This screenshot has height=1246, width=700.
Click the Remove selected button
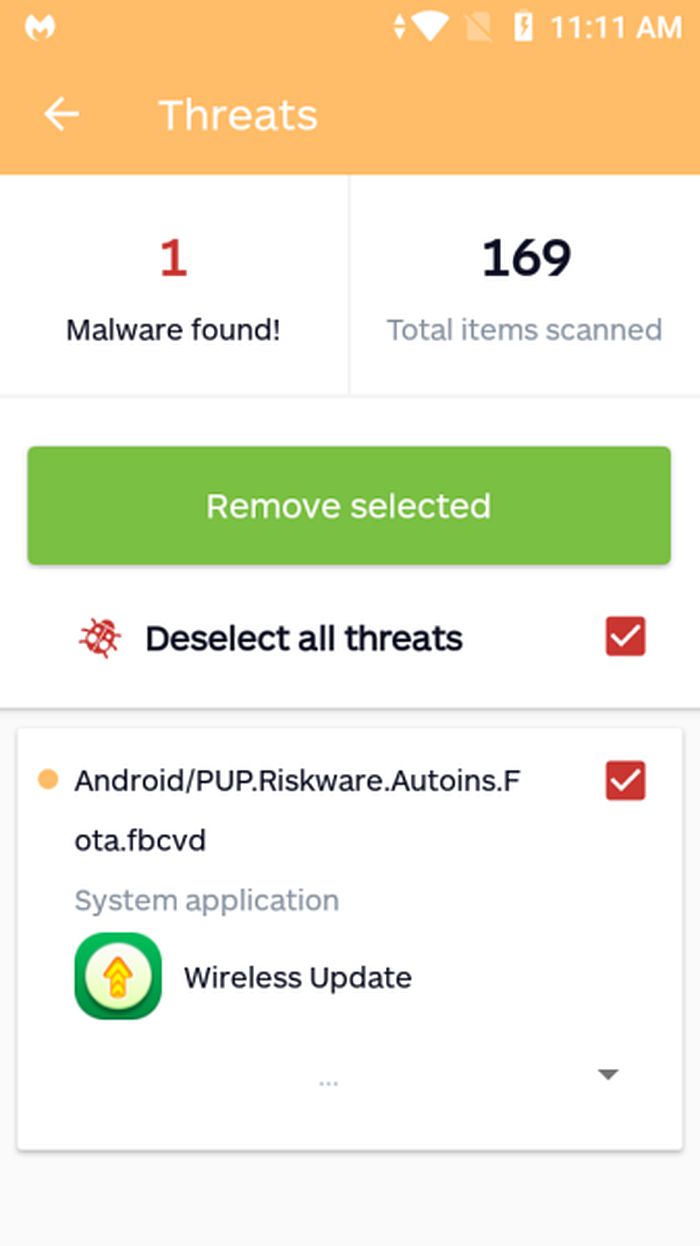click(349, 506)
